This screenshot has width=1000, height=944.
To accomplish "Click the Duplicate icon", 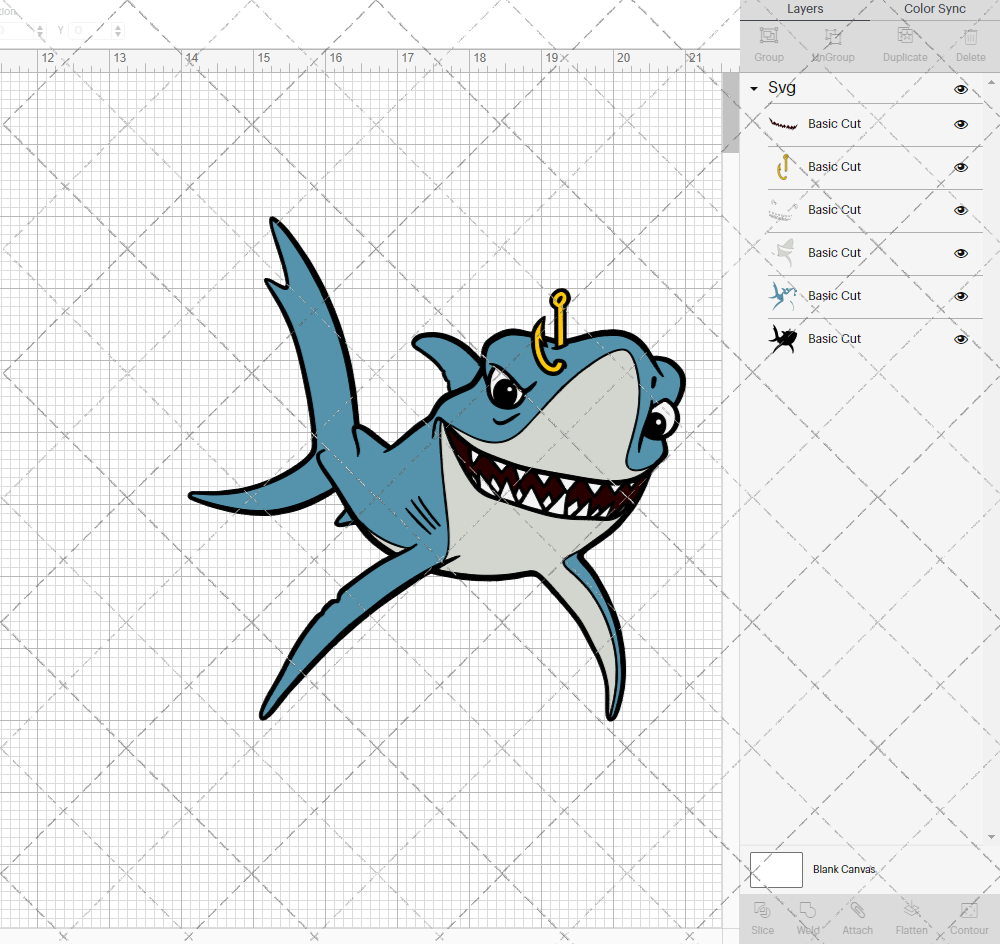I will pyautogui.click(x=905, y=35).
